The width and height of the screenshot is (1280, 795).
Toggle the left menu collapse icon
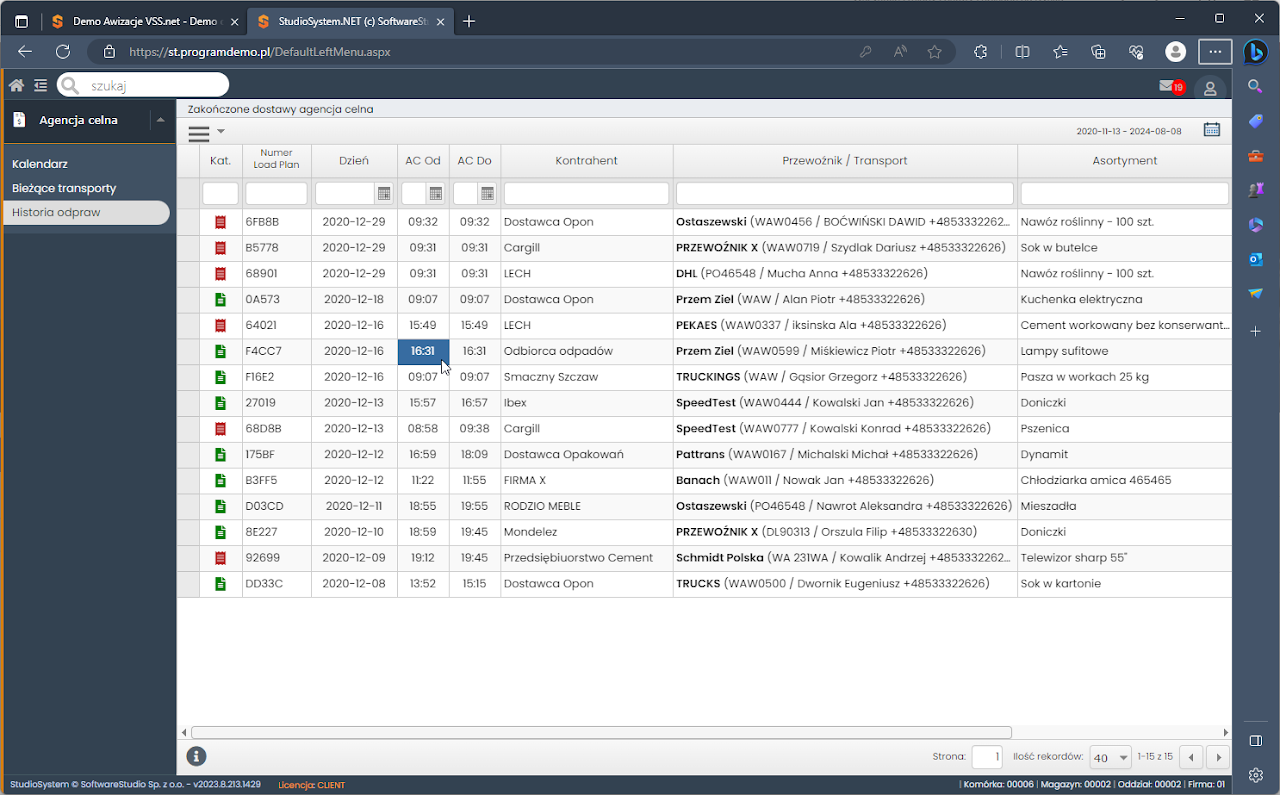tap(40, 86)
